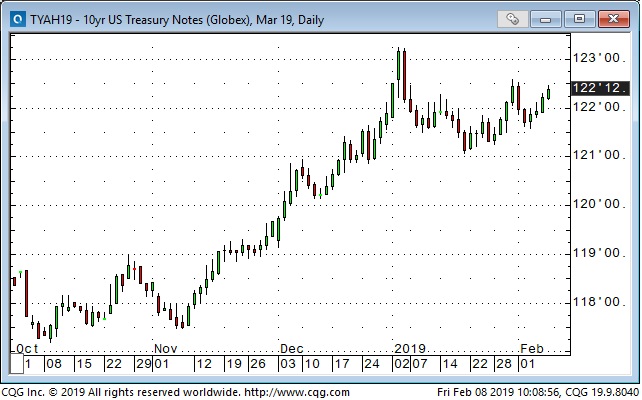Click the 119'00 price scale label
642x400 pixels.
[599, 253]
